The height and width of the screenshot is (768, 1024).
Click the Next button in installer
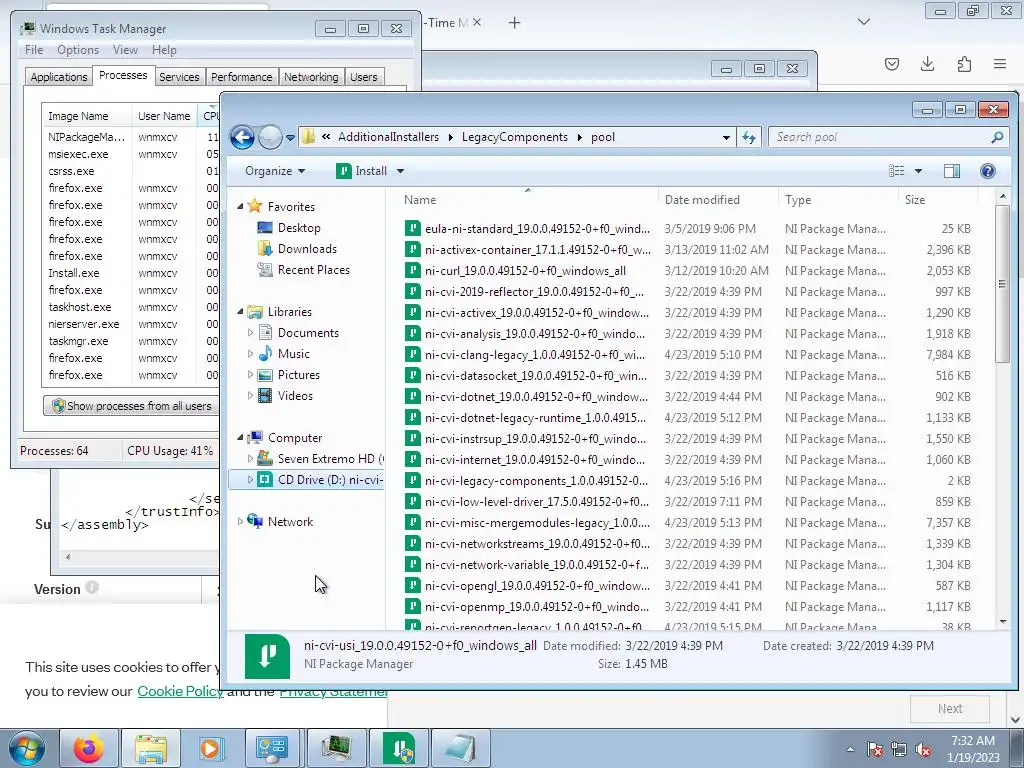[x=950, y=709]
